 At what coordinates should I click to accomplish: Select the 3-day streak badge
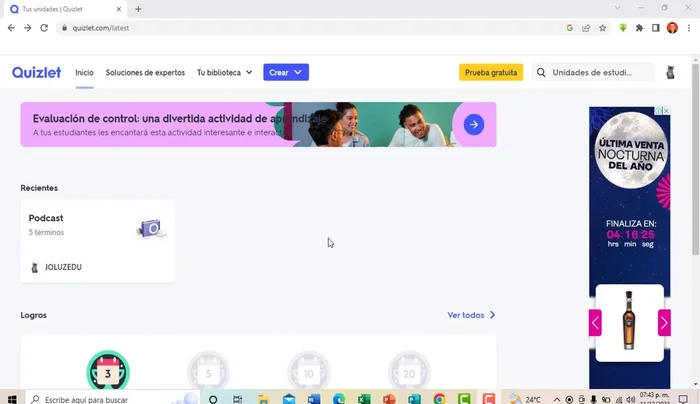108,371
